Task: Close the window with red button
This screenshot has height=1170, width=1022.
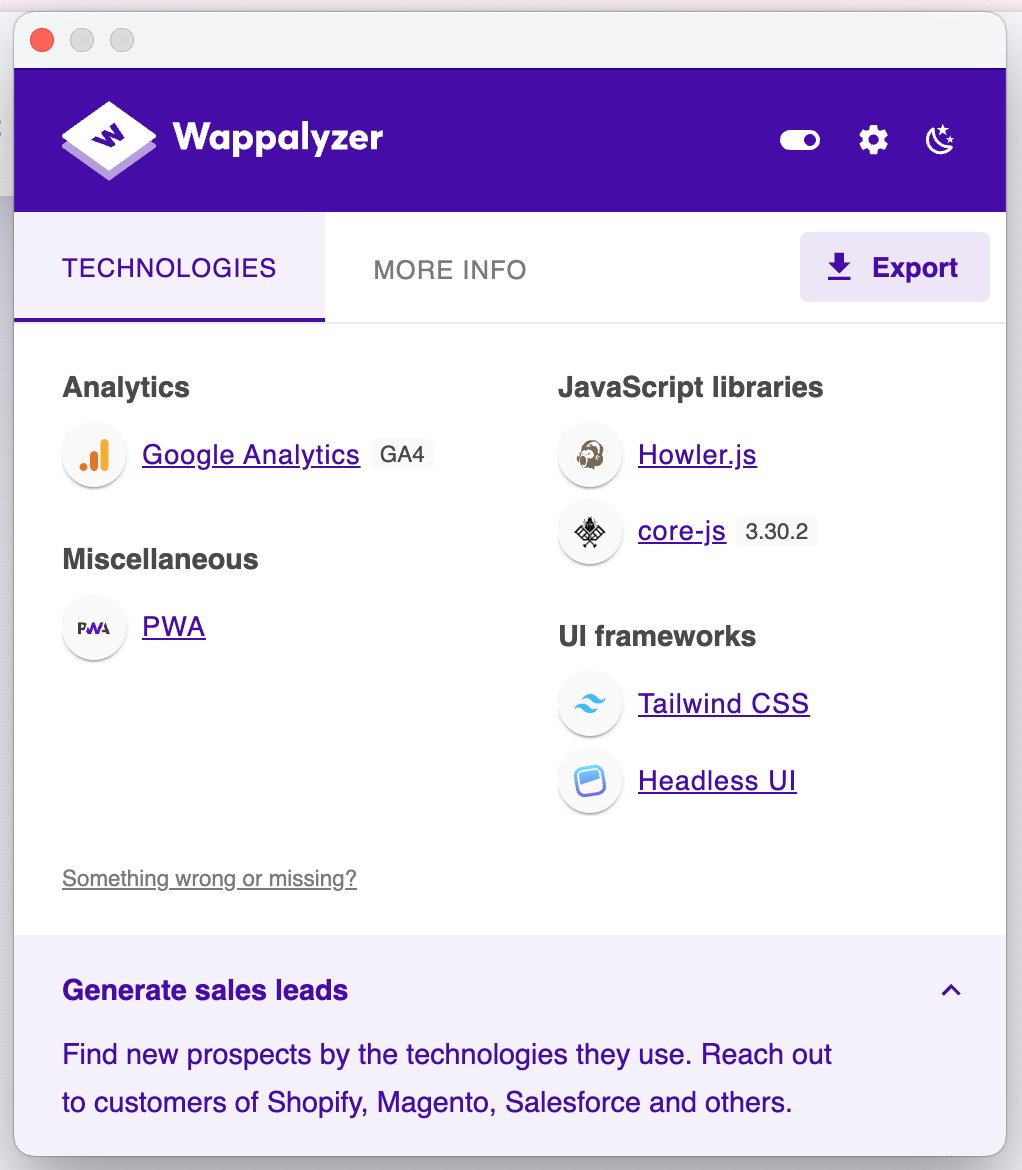Action: pos(42,40)
